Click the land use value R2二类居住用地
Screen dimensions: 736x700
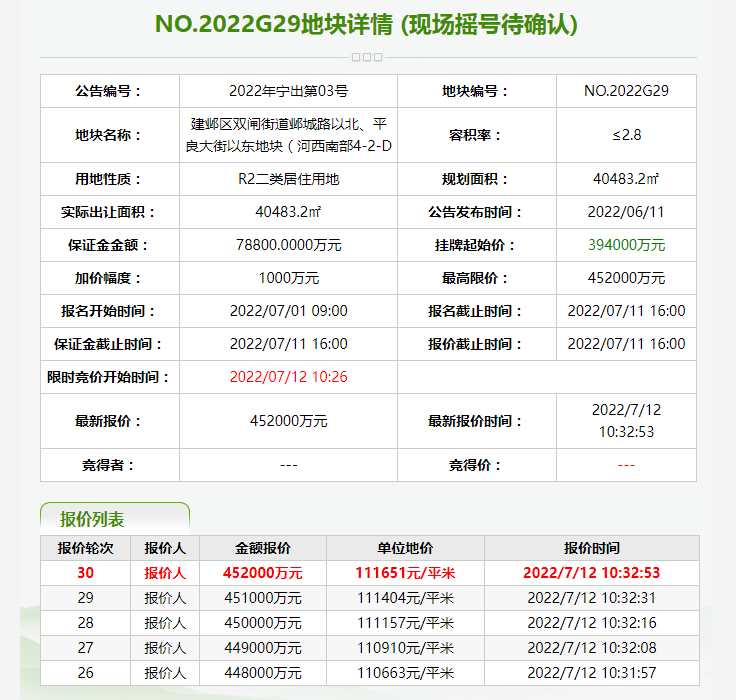point(289,179)
